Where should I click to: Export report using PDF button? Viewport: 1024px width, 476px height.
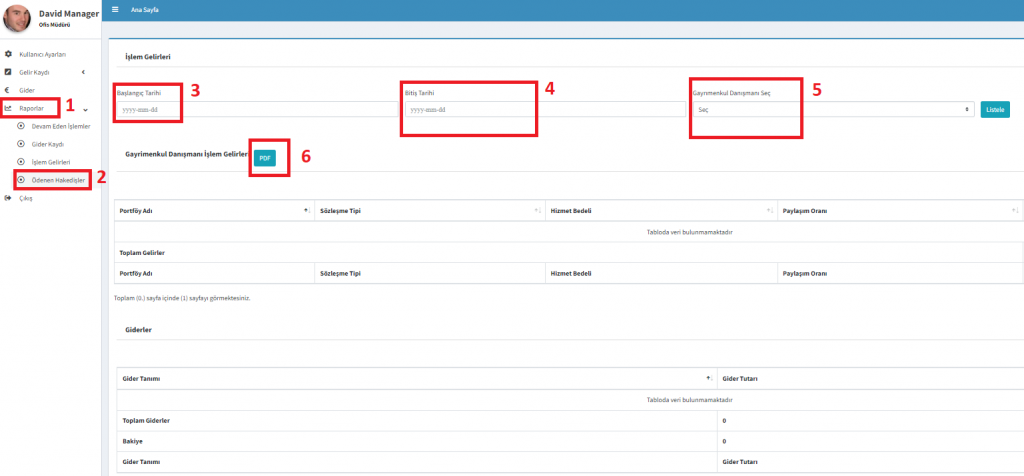tap(264, 158)
